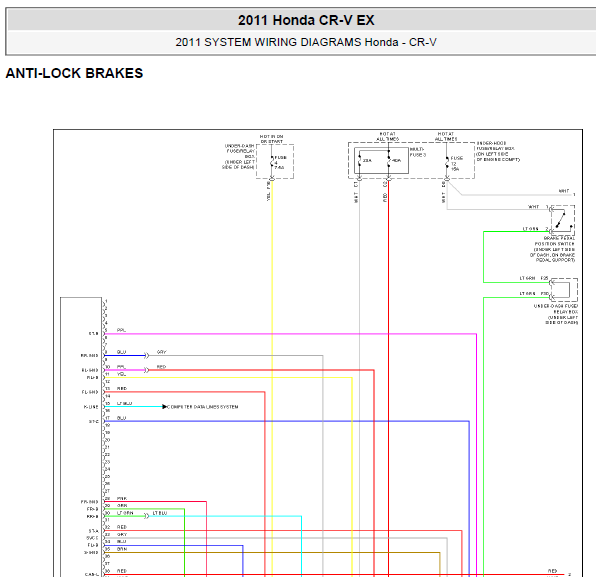
Task: Click the "HOT AT ALL TIMES" label above the multi-fuse
Action: tap(387, 136)
